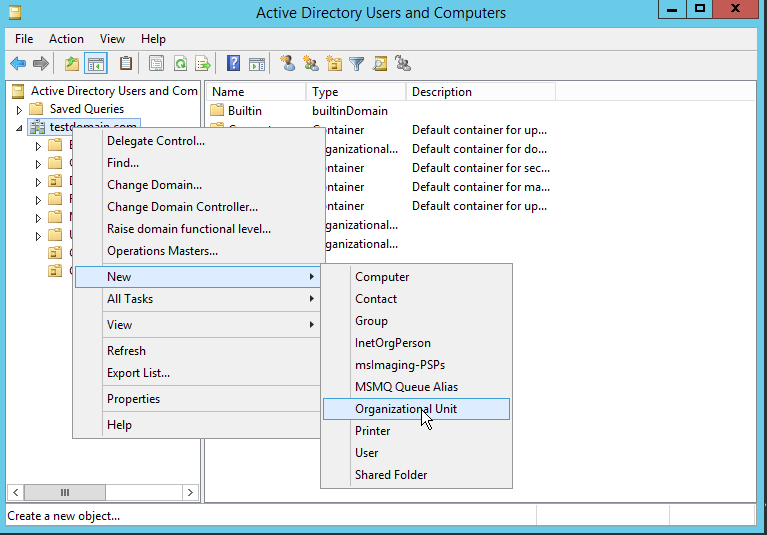
Task: Click the tree pane horizontal scrollbar thumb
Action: click(65, 492)
